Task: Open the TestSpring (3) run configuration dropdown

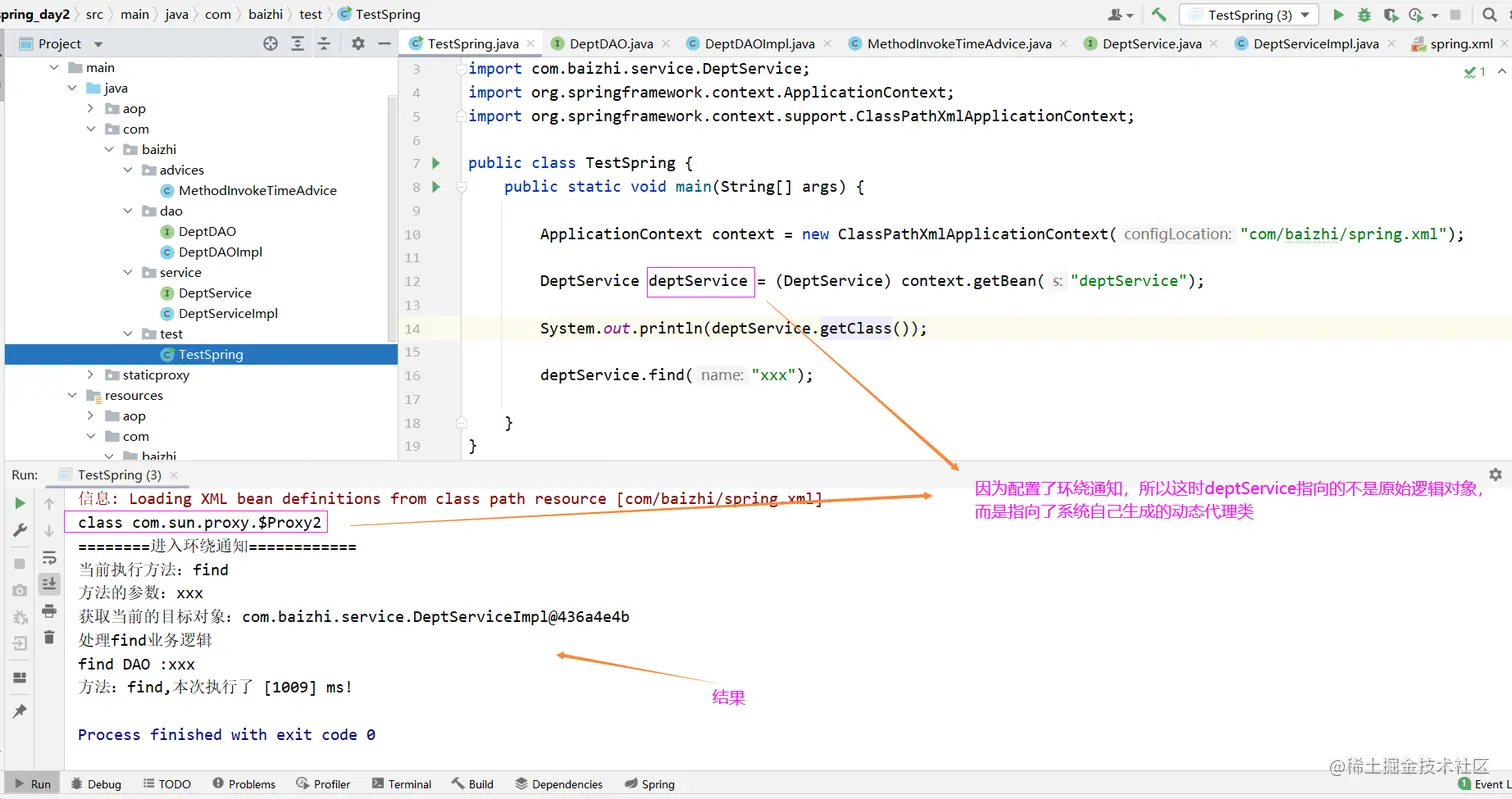Action: coord(1249,15)
